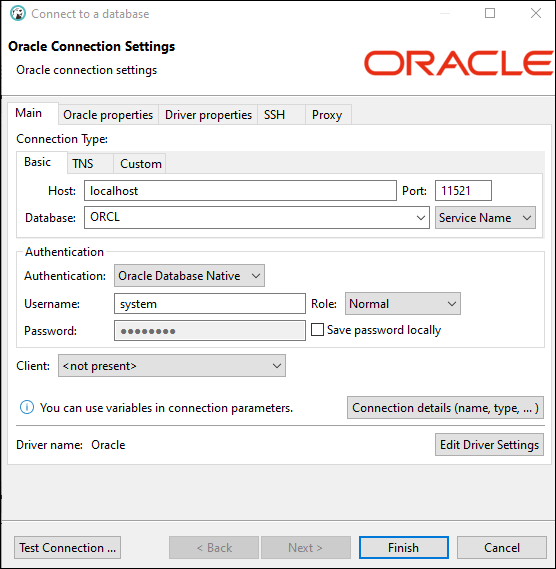
Task: Open the Database name dropdown arrow
Action: click(x=421, y=218)
